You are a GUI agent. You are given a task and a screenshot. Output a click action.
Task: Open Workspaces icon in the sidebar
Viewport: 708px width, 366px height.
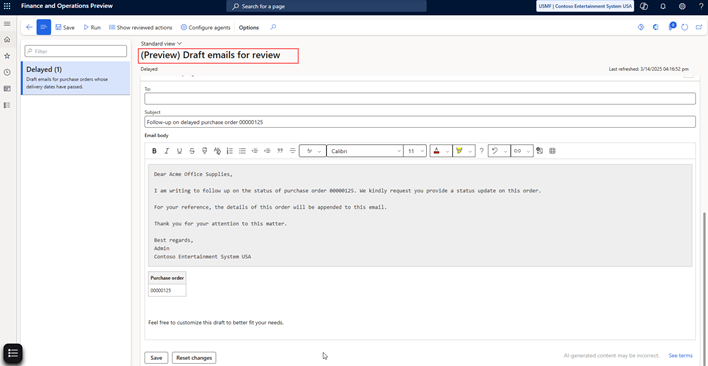point(7,88)
